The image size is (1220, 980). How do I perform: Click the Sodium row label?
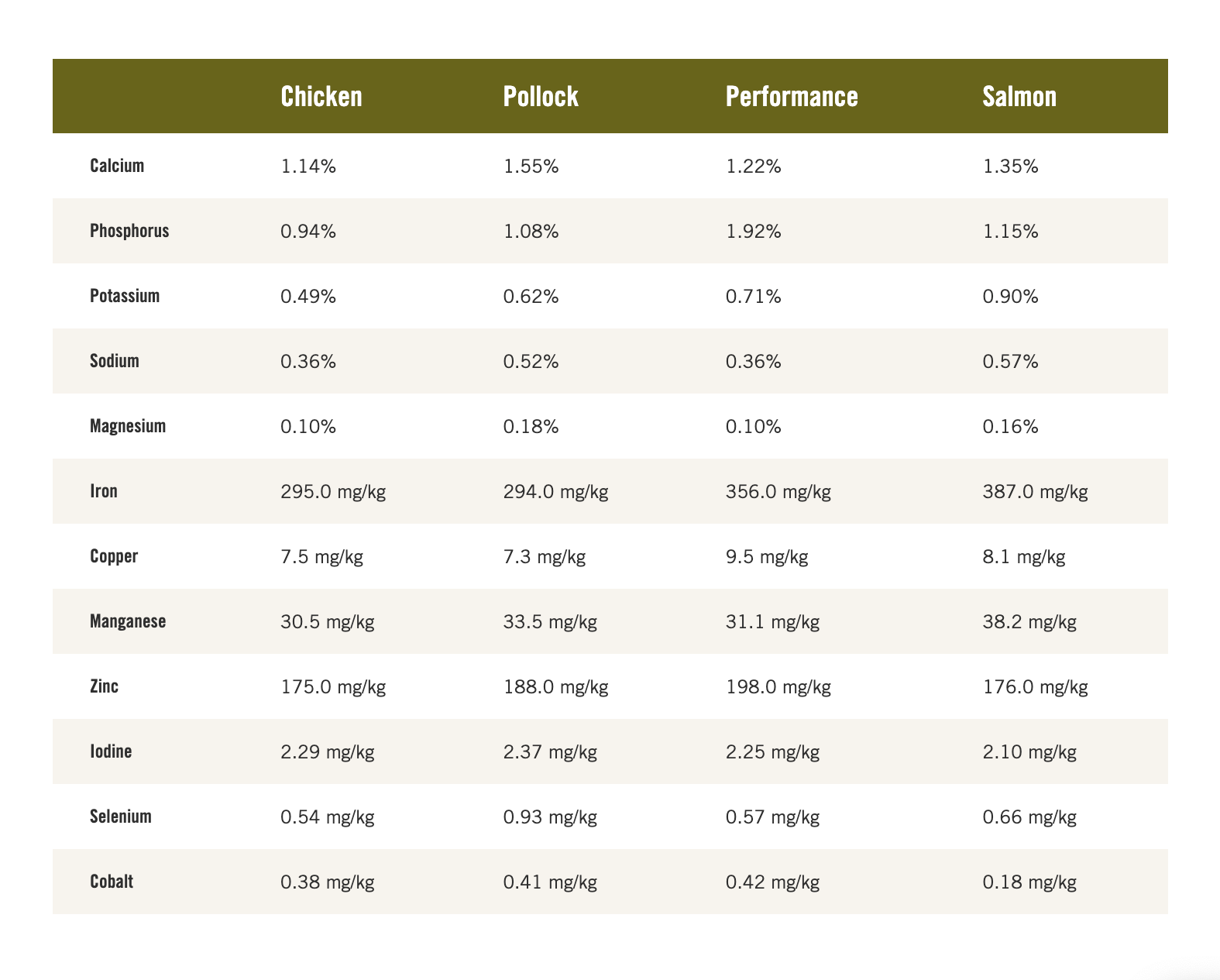115,361
